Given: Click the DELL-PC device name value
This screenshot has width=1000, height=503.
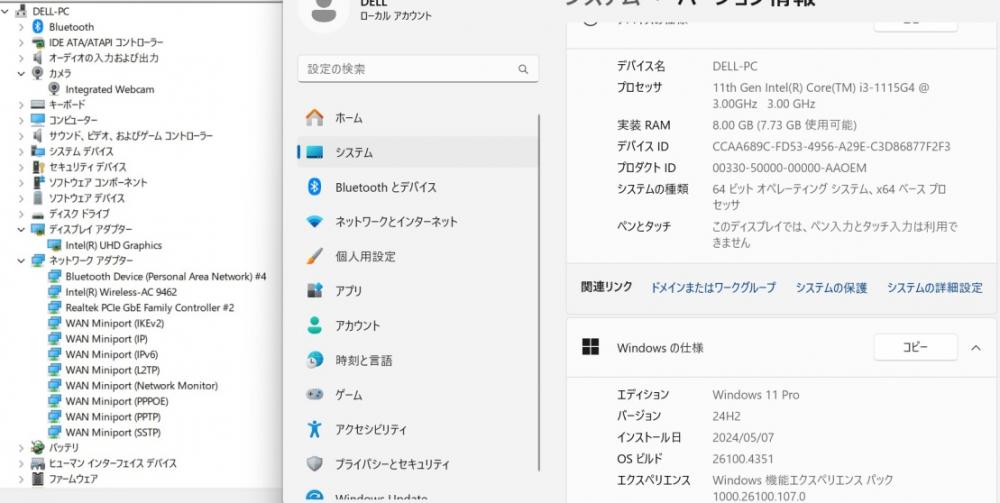Looking at the screenshot, I should coord(735,66).
